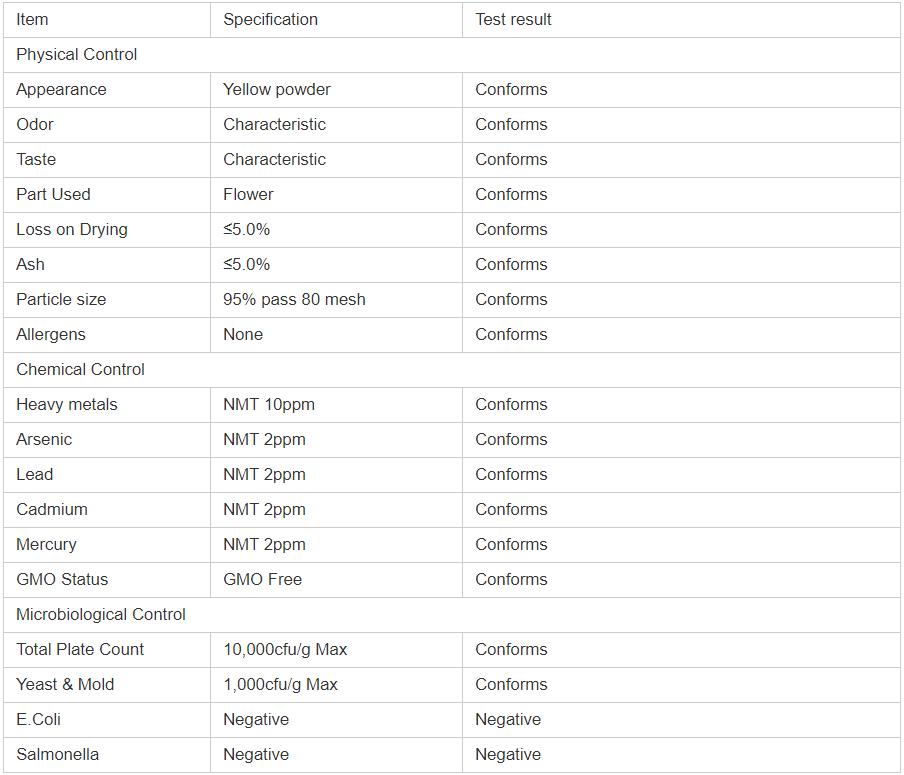Click the Test result column header
The image size is (904, 775).
point(513,20)
